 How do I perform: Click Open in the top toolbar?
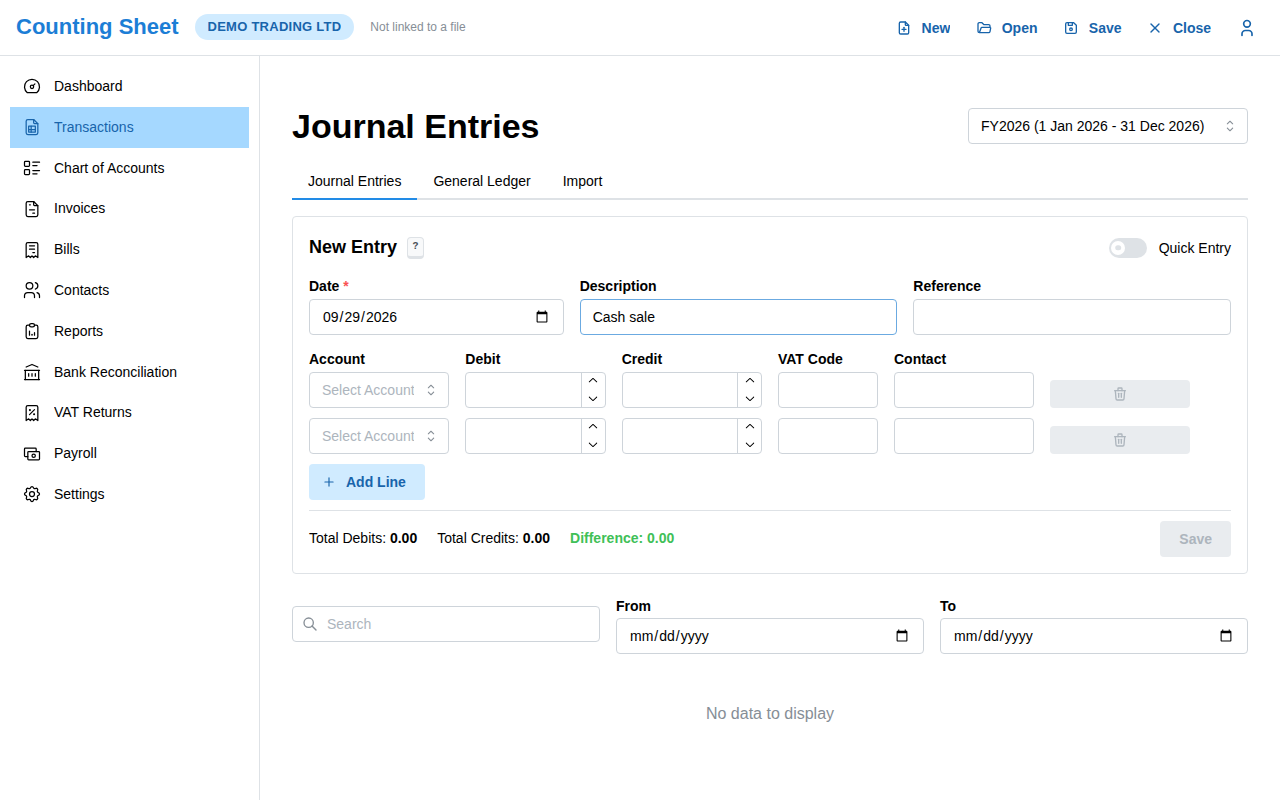point(1007,28)
